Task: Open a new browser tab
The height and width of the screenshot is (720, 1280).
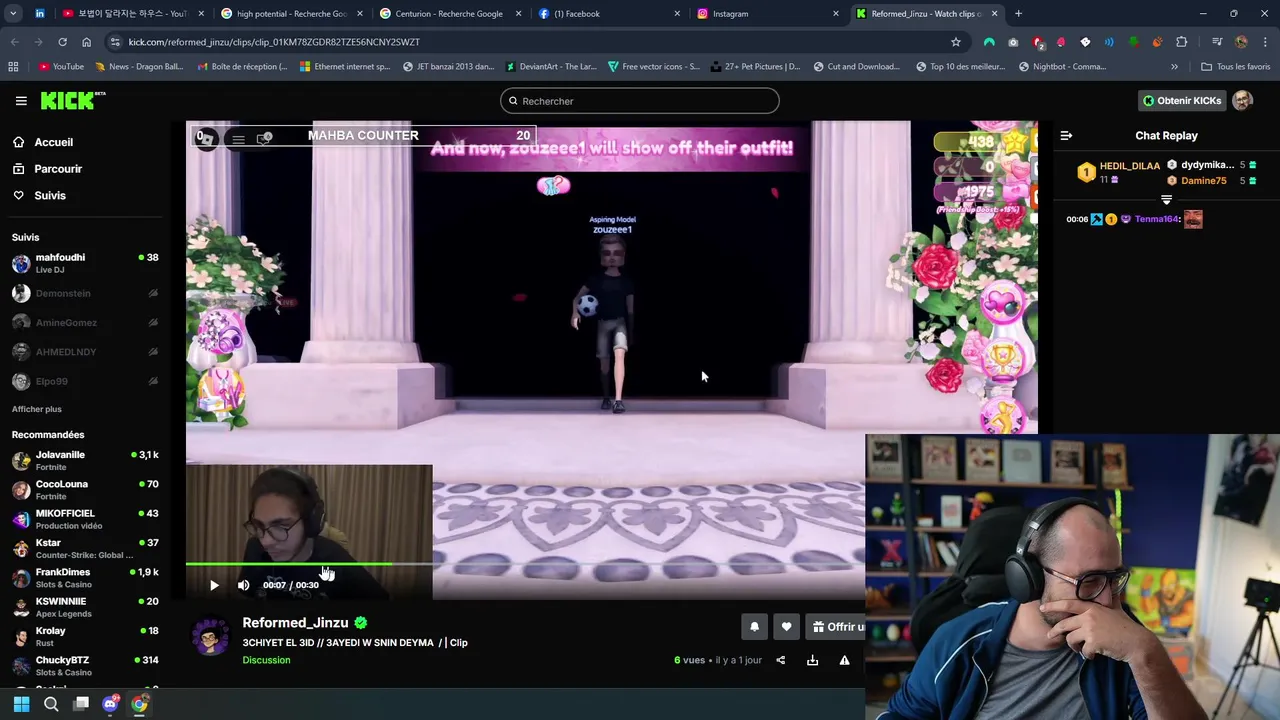Action: [1018, 14]
